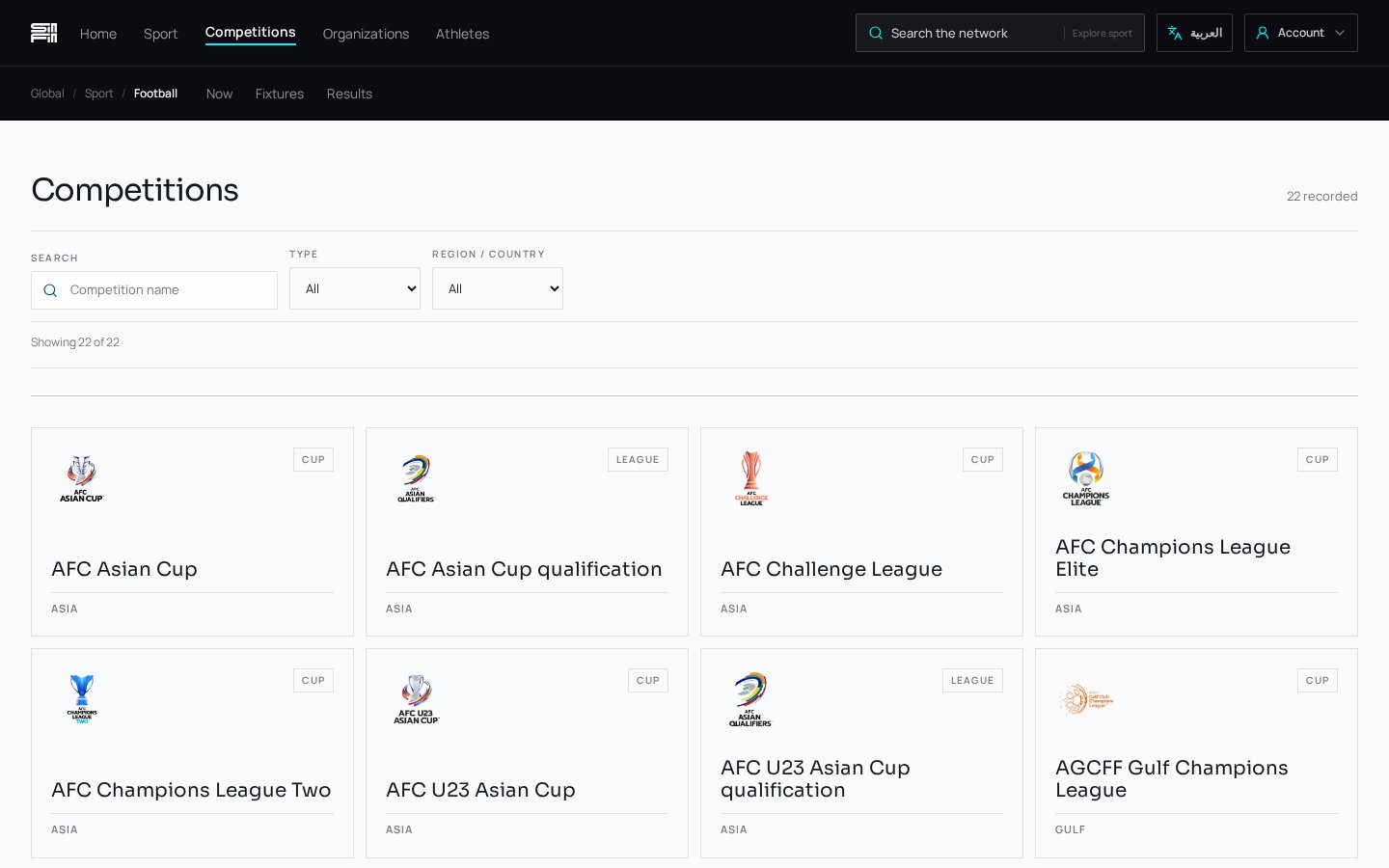The image size is (1389, 868).
Task: Open the Organizations menu item
Action: 366,34
